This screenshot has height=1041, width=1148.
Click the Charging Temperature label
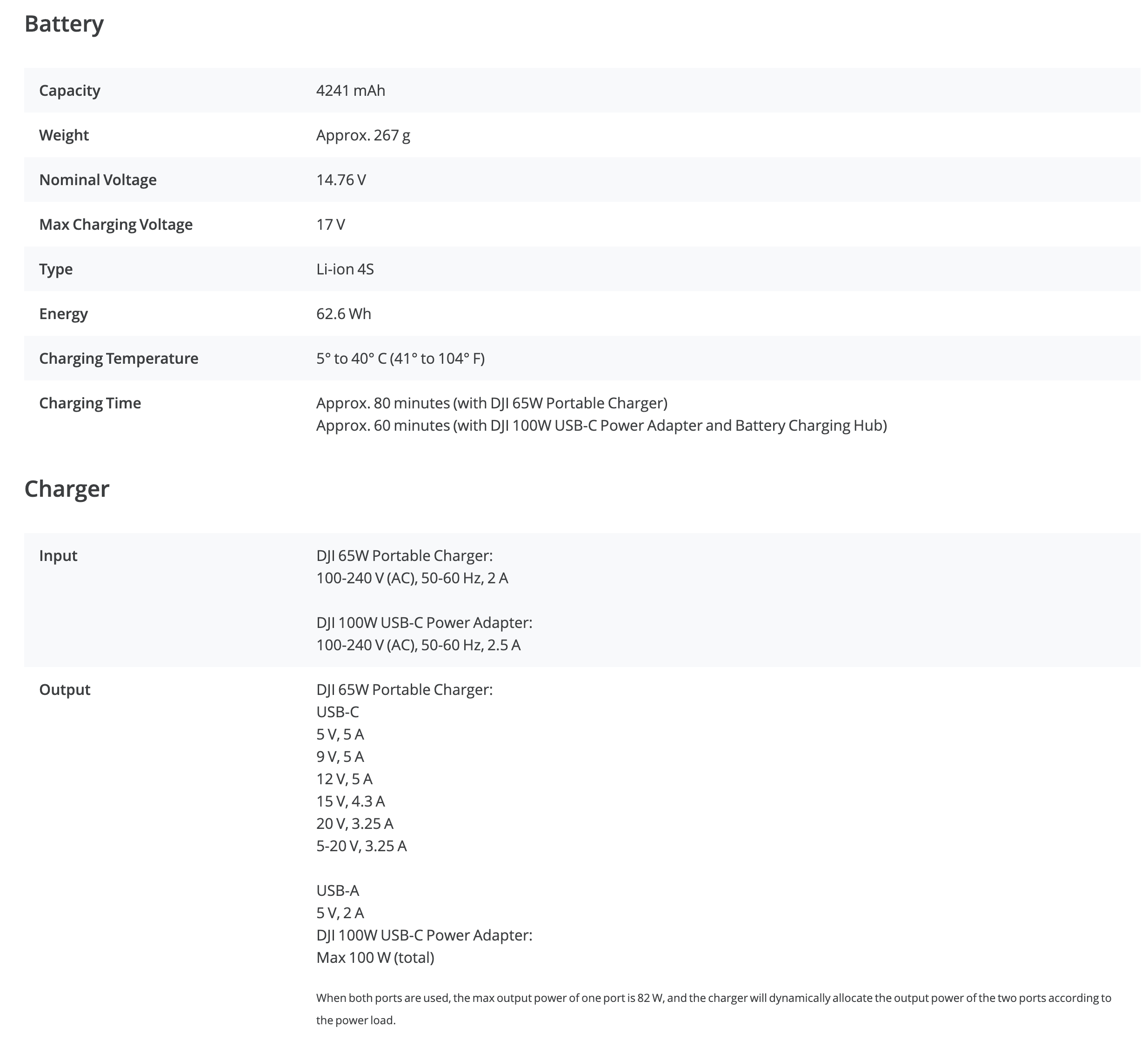tap(119, 358)
